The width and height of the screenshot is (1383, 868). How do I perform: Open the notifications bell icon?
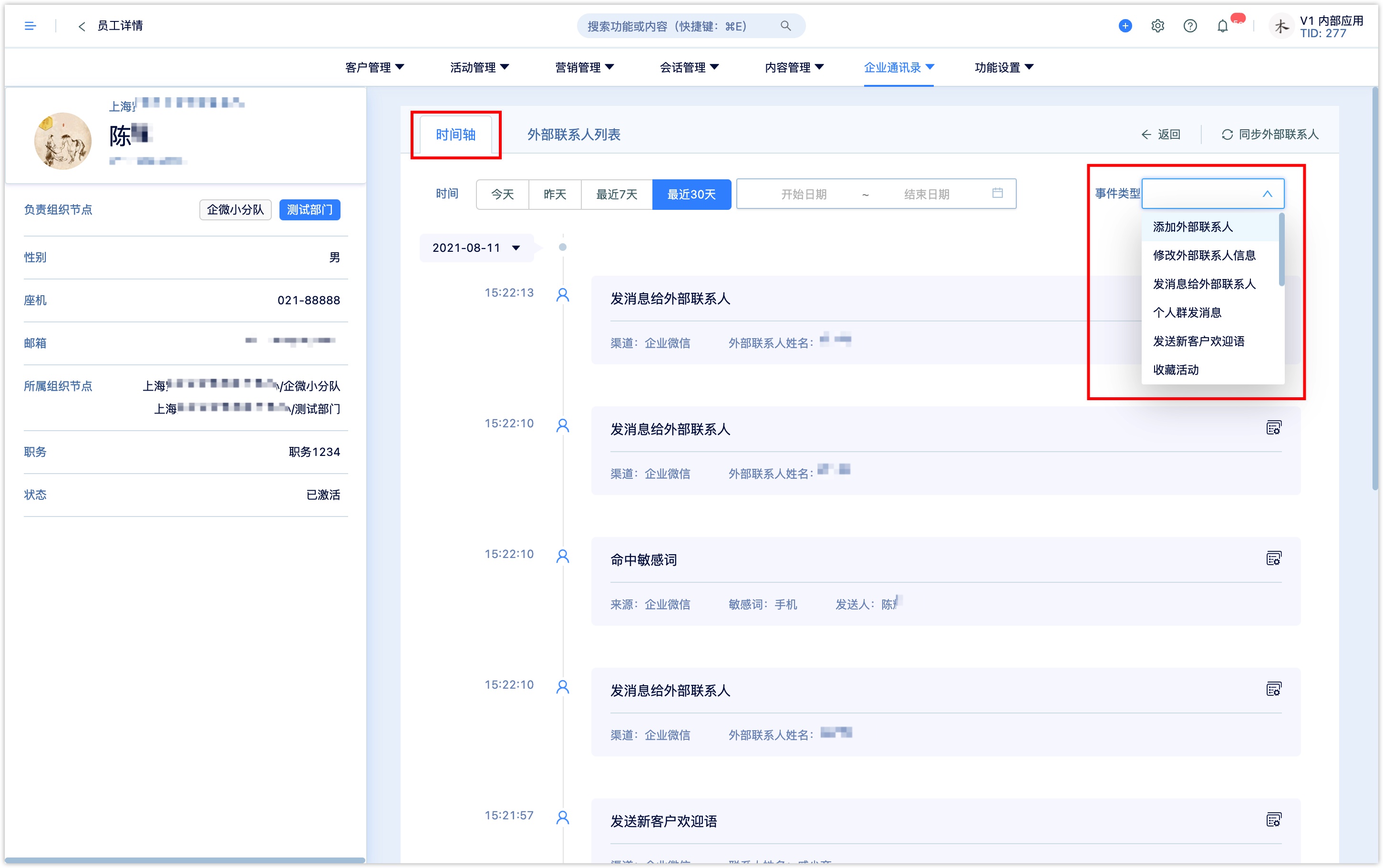(x=1222, y=26)
